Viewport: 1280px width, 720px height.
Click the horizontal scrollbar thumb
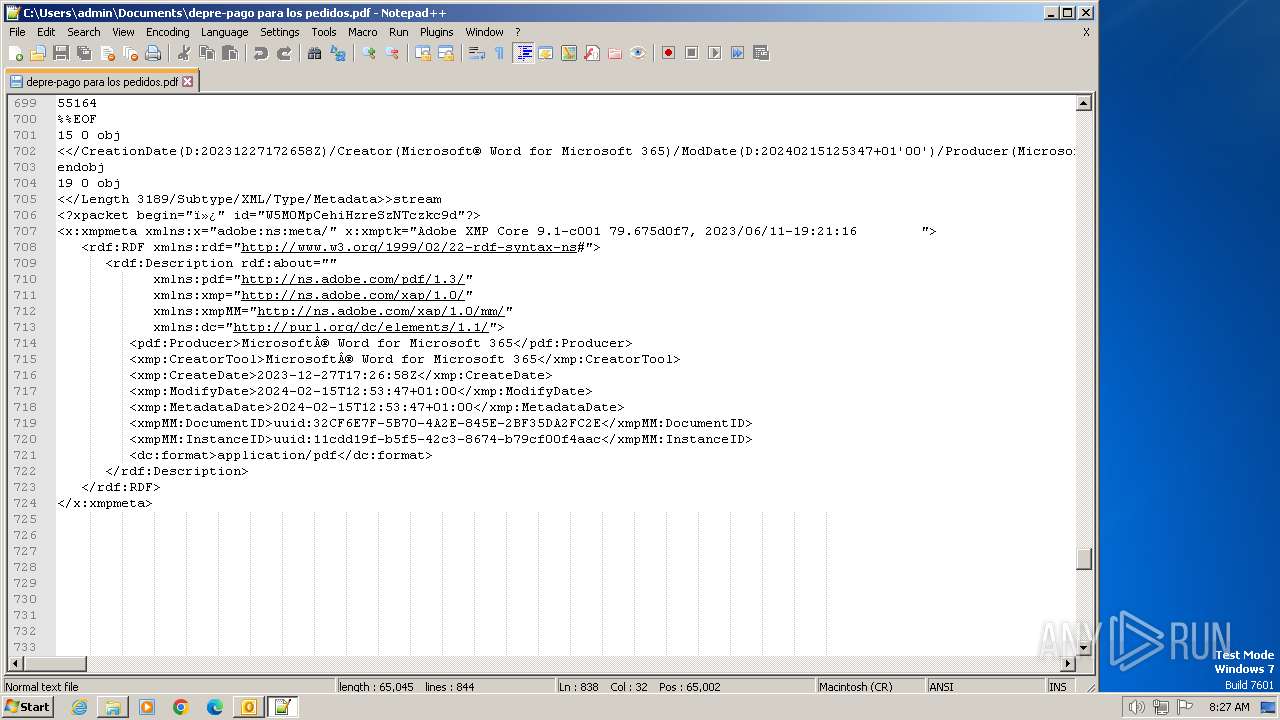[x=54, y=663]
